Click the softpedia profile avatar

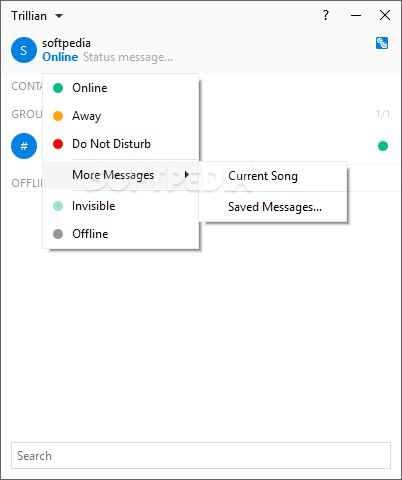coord(24,50)
